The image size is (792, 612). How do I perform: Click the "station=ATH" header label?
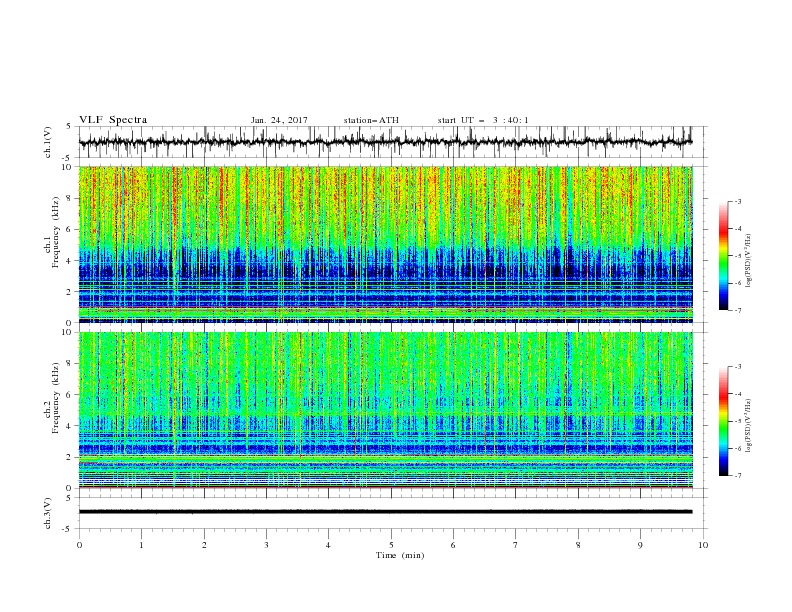point(371,120)
